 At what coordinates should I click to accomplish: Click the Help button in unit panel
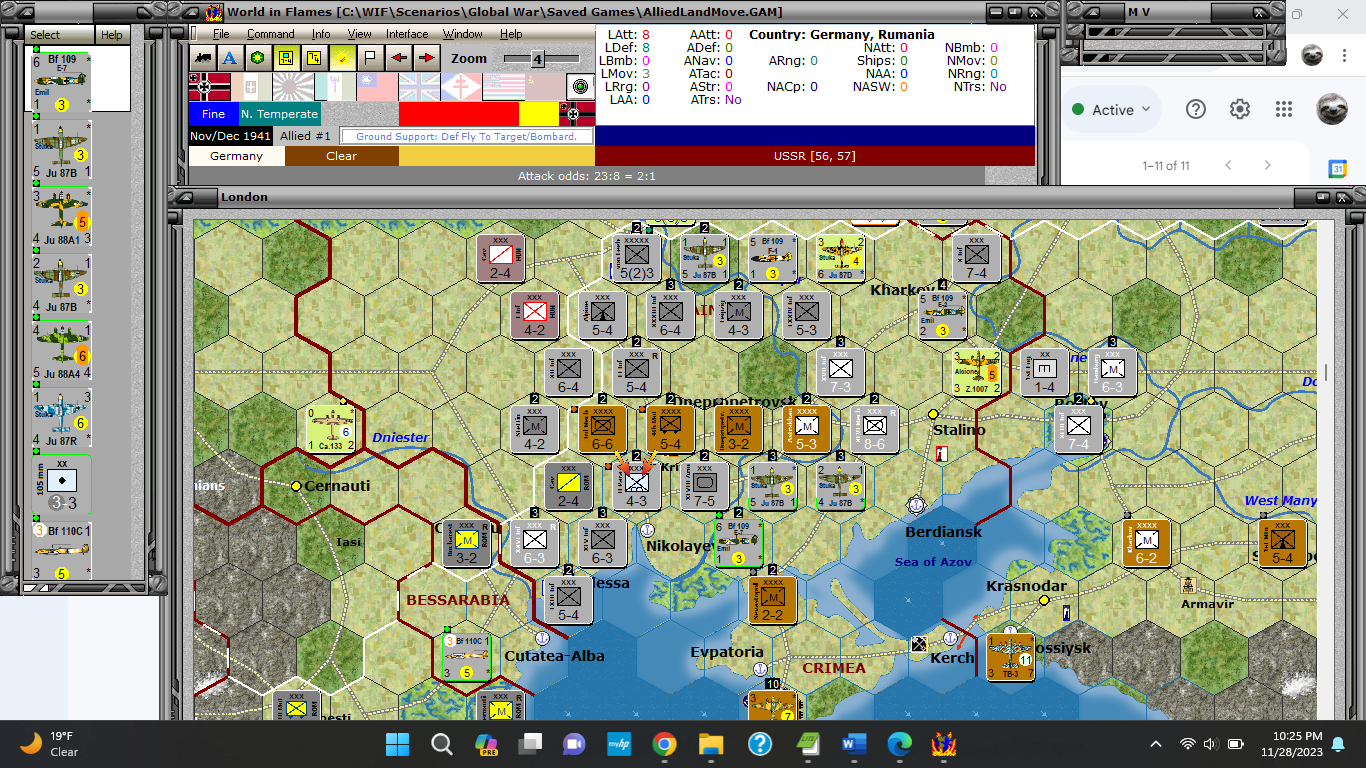[111, 35]
